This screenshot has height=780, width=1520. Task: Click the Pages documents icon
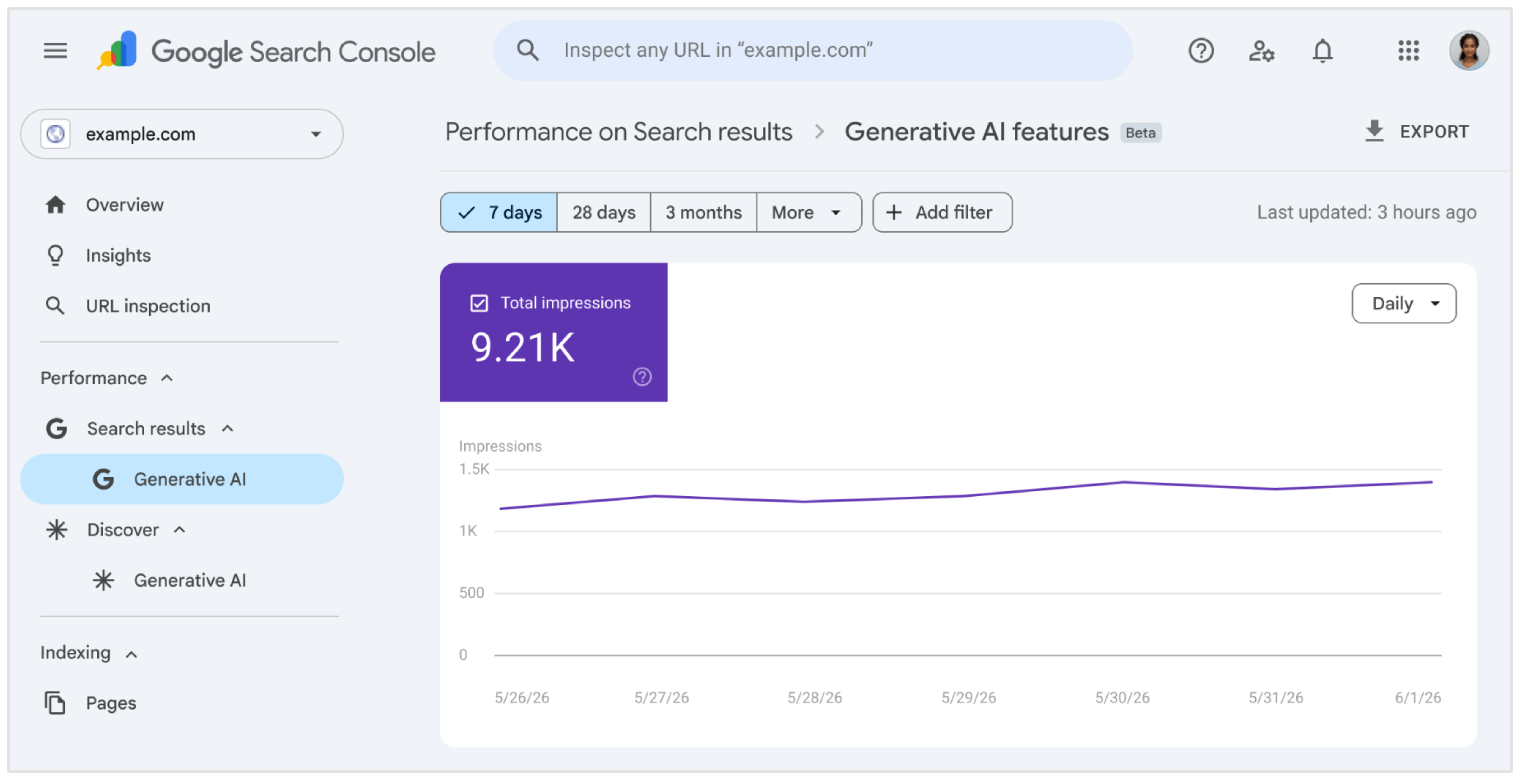click(56, 703)
